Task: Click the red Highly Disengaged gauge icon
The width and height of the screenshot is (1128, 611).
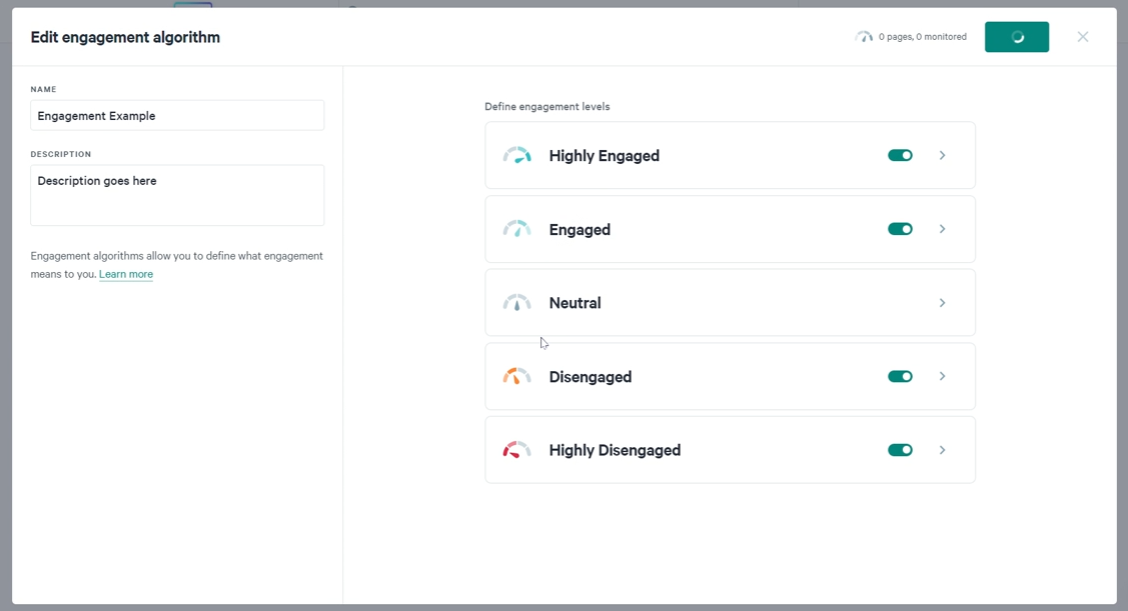Action: tap(517, 450)
